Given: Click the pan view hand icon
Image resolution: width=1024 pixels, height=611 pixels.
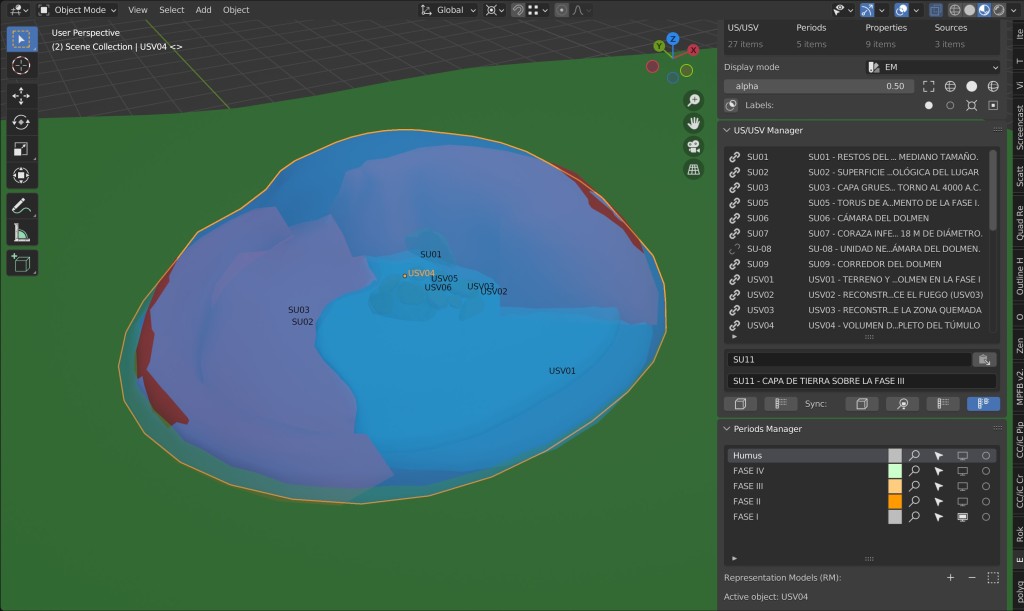Looking at the screenshot, I should click(x=693, y=123).
